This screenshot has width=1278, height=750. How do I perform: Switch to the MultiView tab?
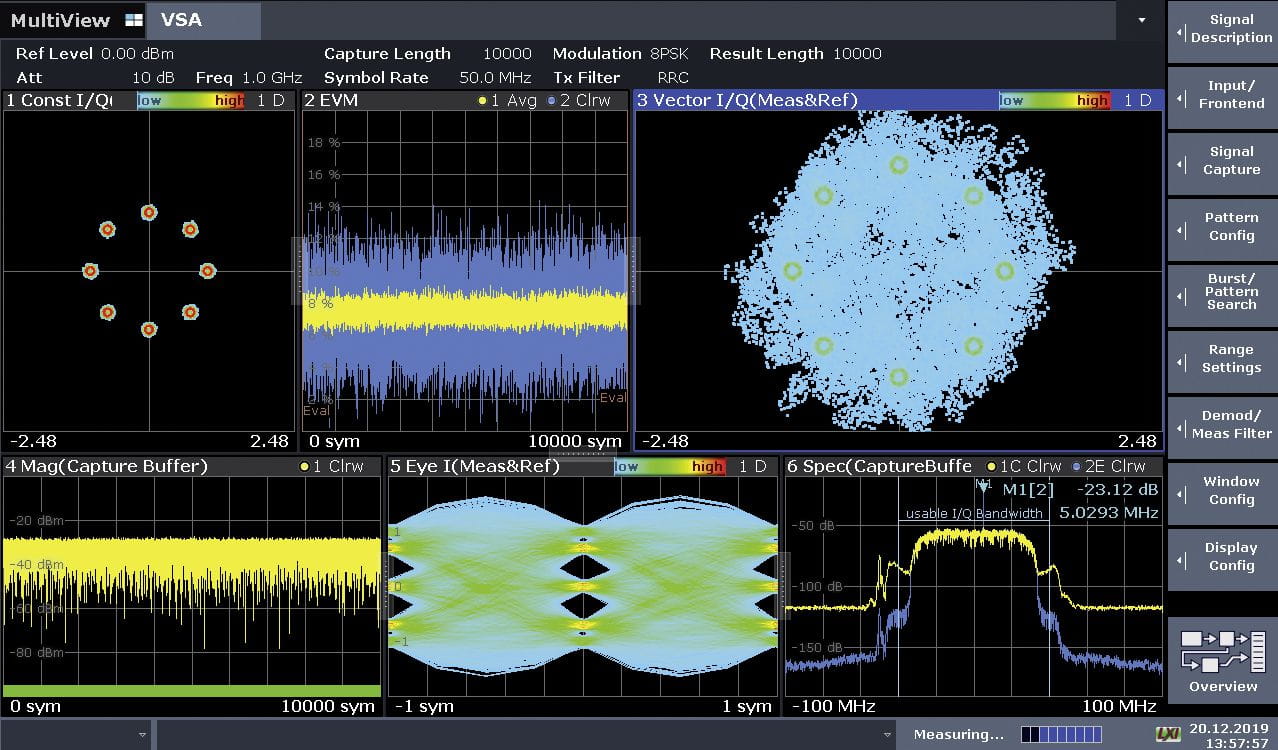(60, 20)
